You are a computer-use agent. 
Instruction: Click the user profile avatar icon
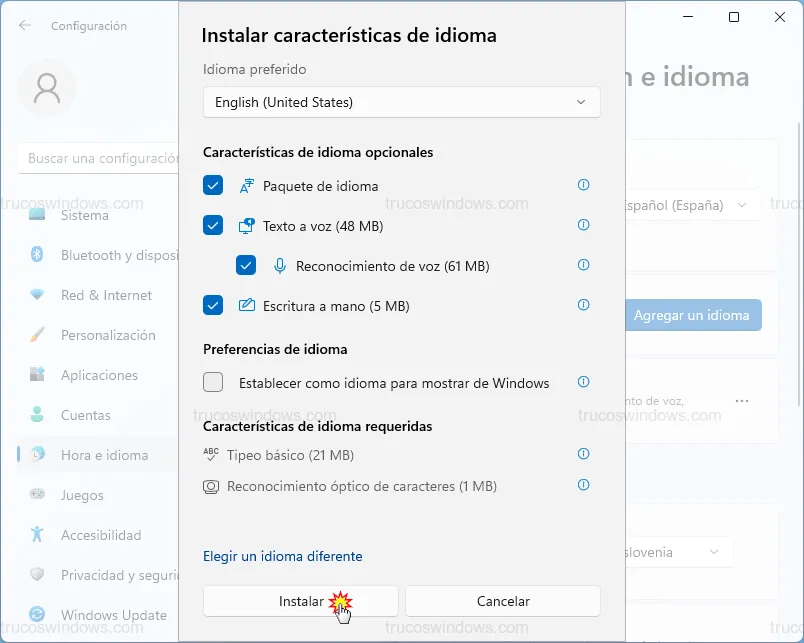coord(47,89)
